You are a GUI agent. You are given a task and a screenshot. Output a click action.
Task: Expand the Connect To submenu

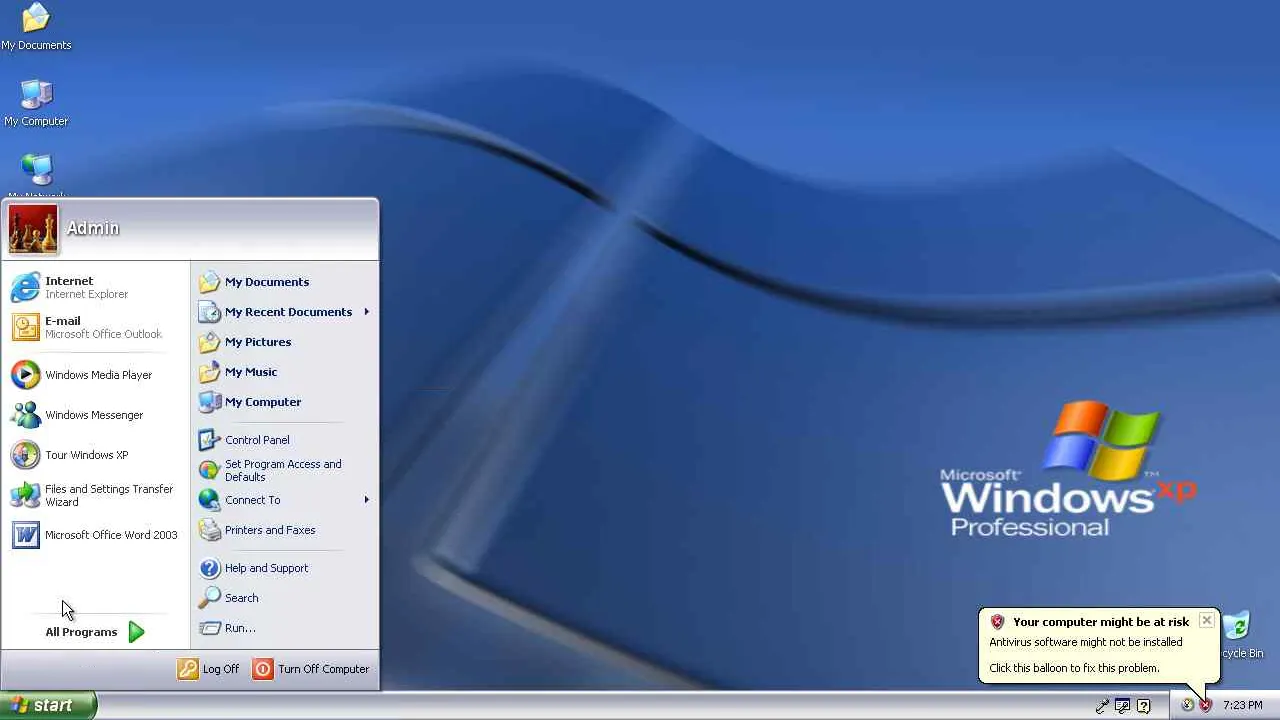pyautogui.click(x=284, y=500)
